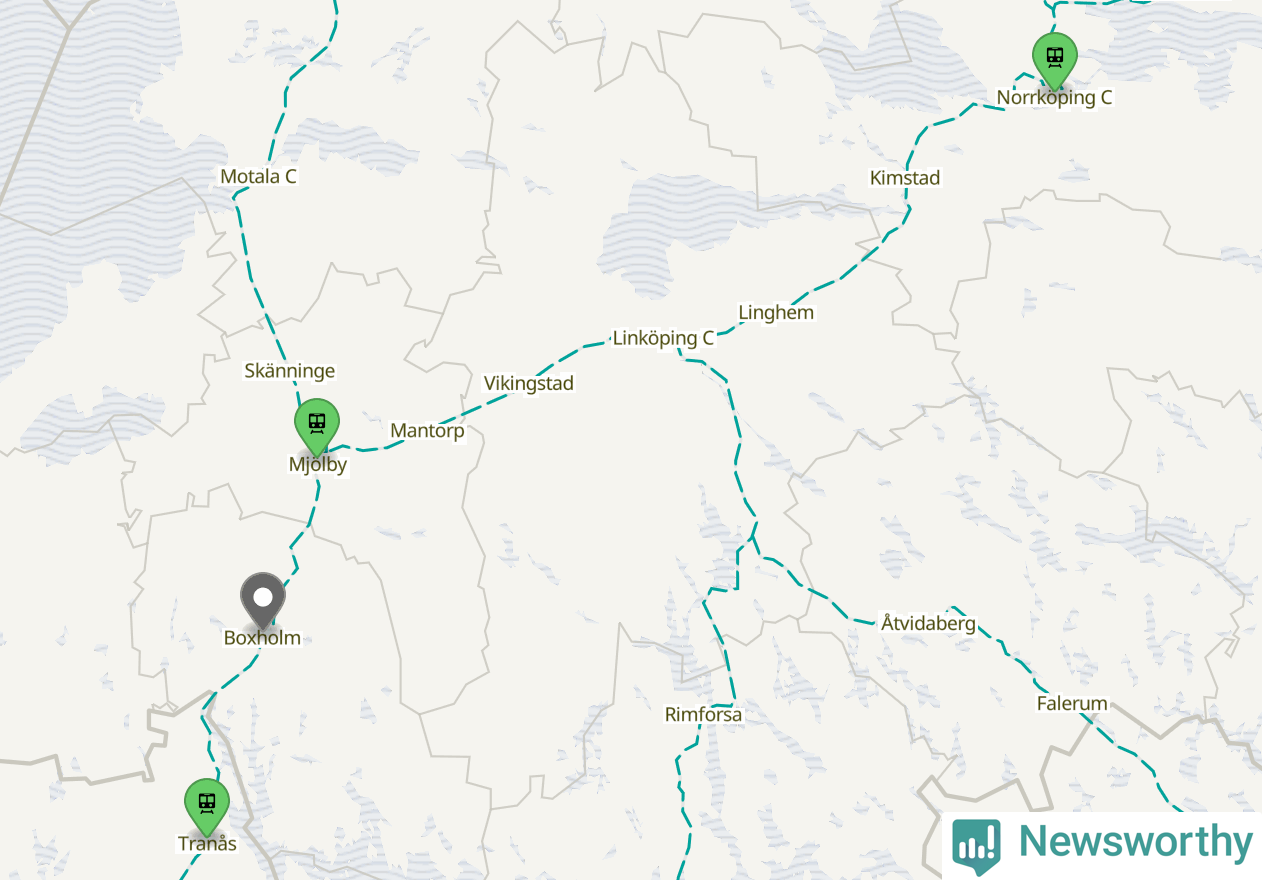Viewport: 1262px width, 880px height.
Task: Open the Newsworthy logo icon
Action: tap(976, 845)
